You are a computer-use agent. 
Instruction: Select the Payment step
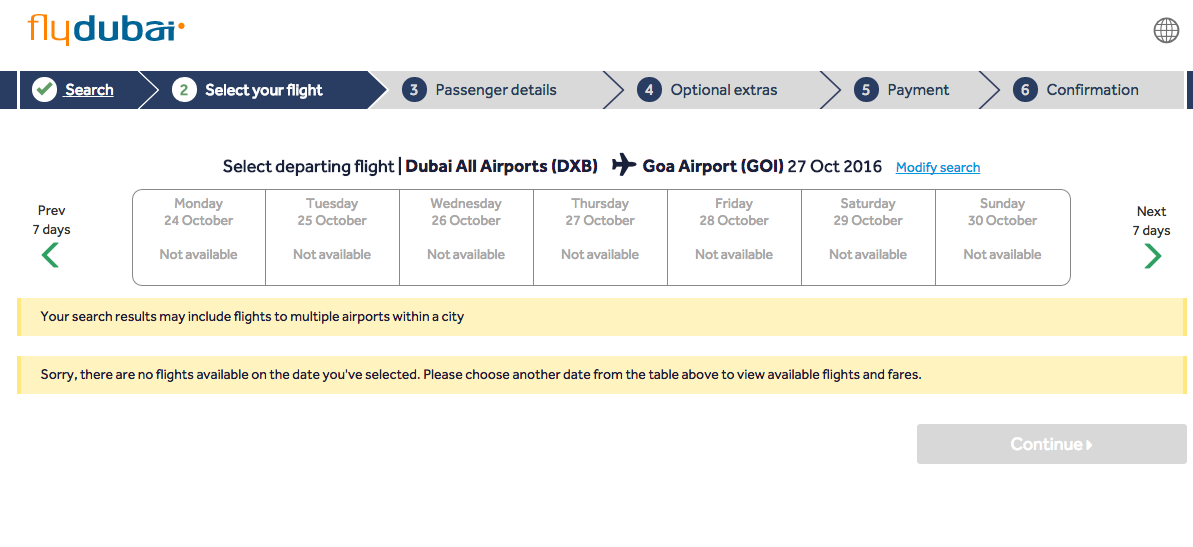(x=917, y=90)
